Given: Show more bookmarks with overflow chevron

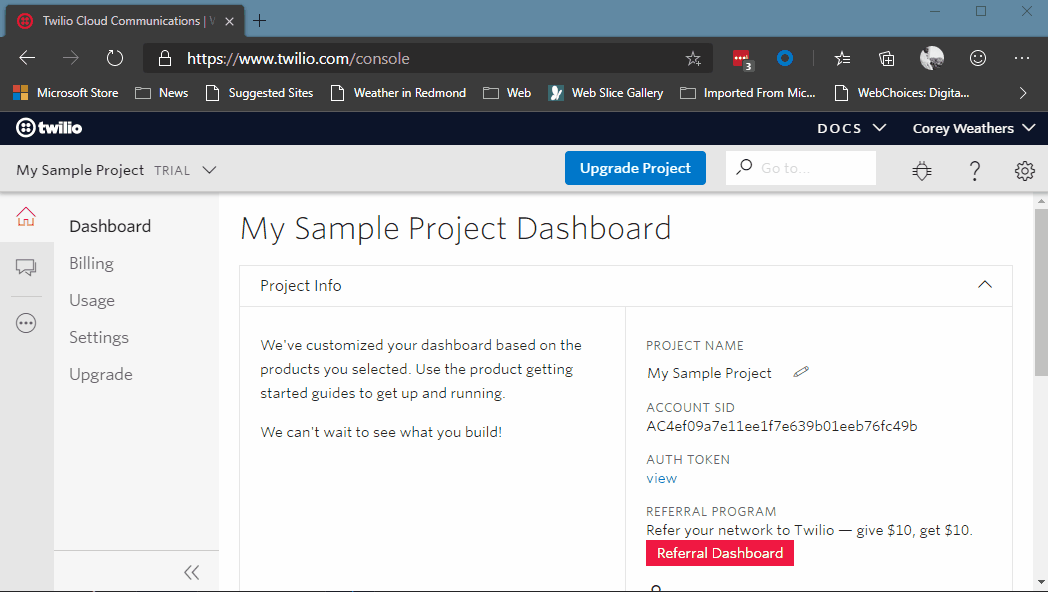Looking at the screenshot, I should (x=1023, y=93).
